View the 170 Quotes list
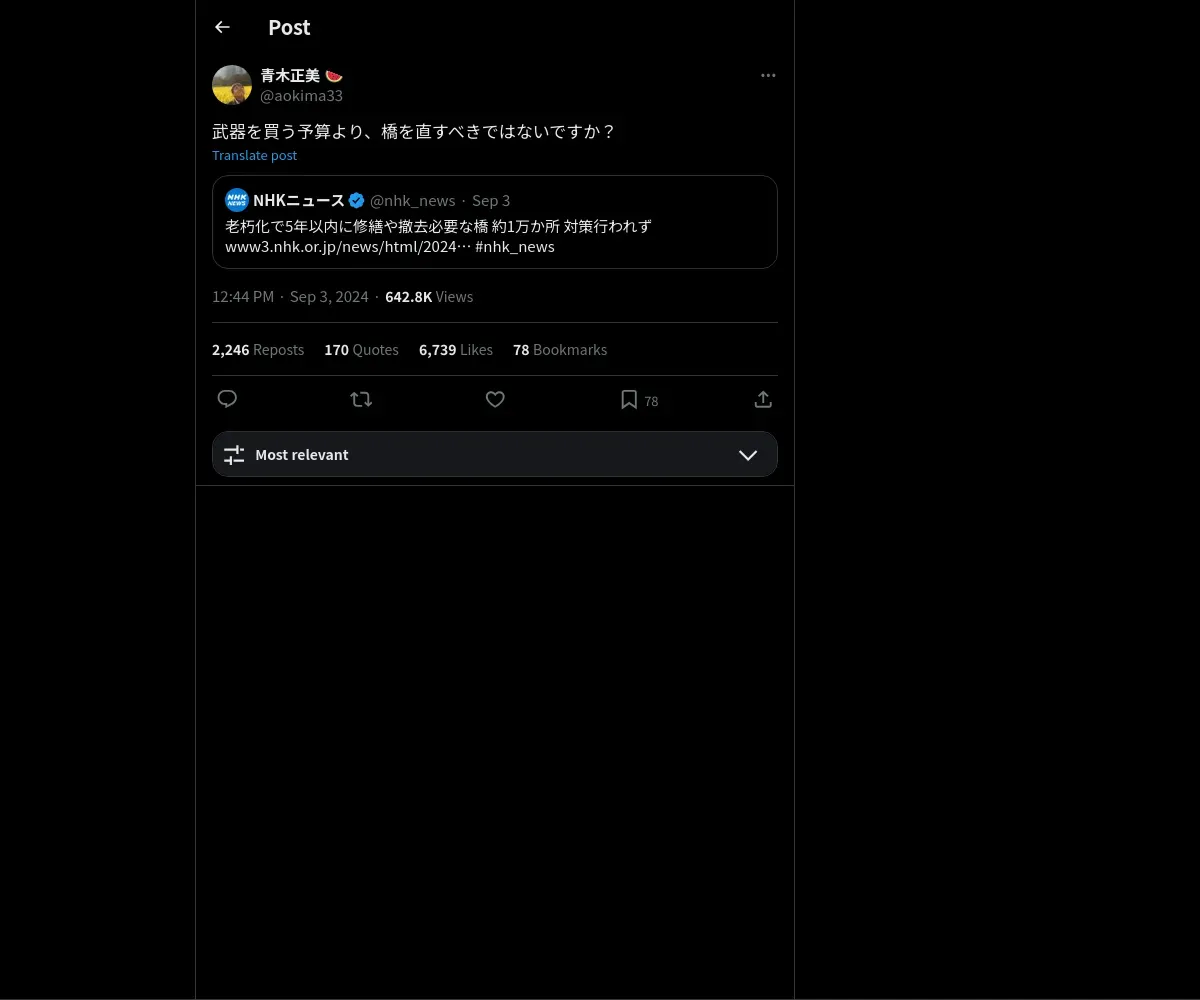Screen dimensions: 1200x1000 (361, 349)
